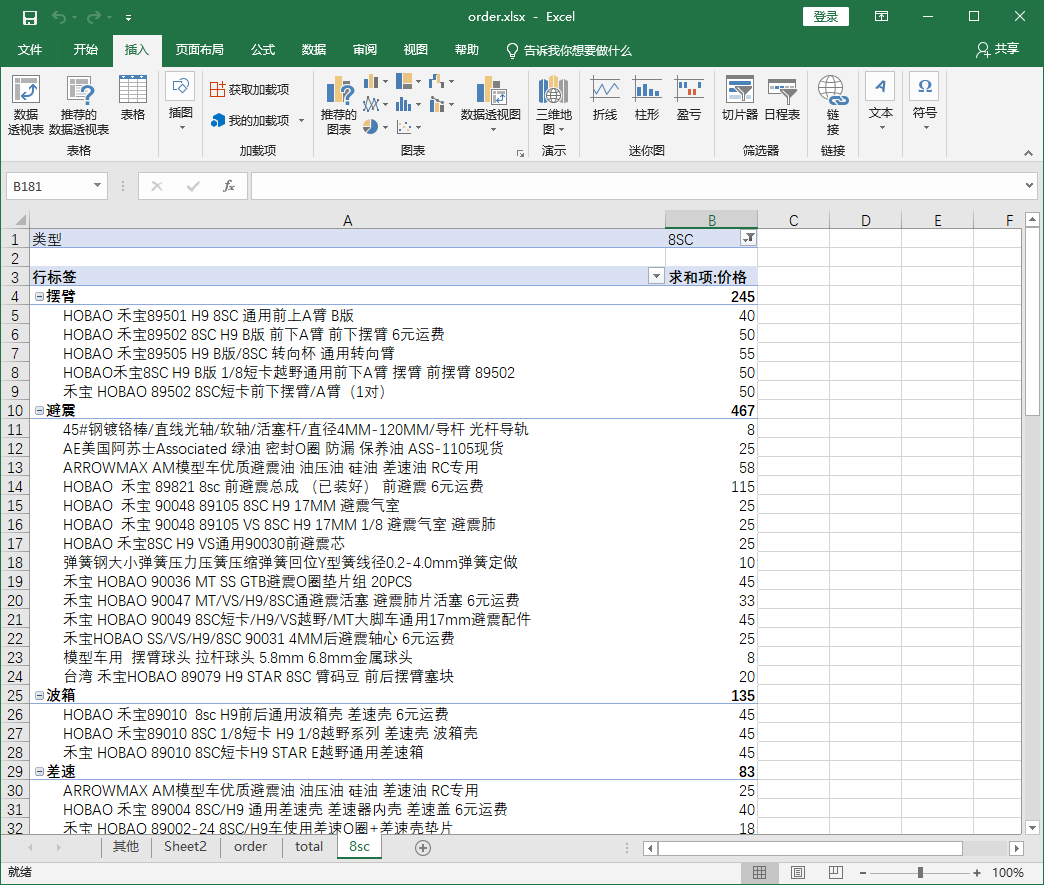
Task: Insert a line or area chart
Action: [376, 105]
